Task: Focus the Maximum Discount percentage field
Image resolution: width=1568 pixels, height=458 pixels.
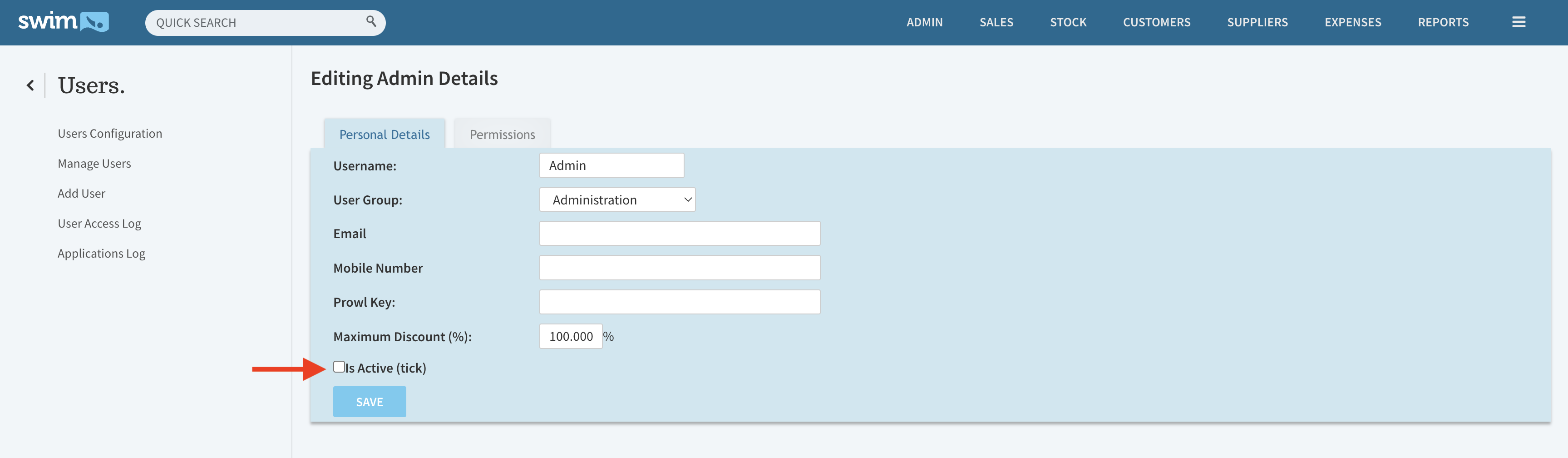Action: (570, 336)
